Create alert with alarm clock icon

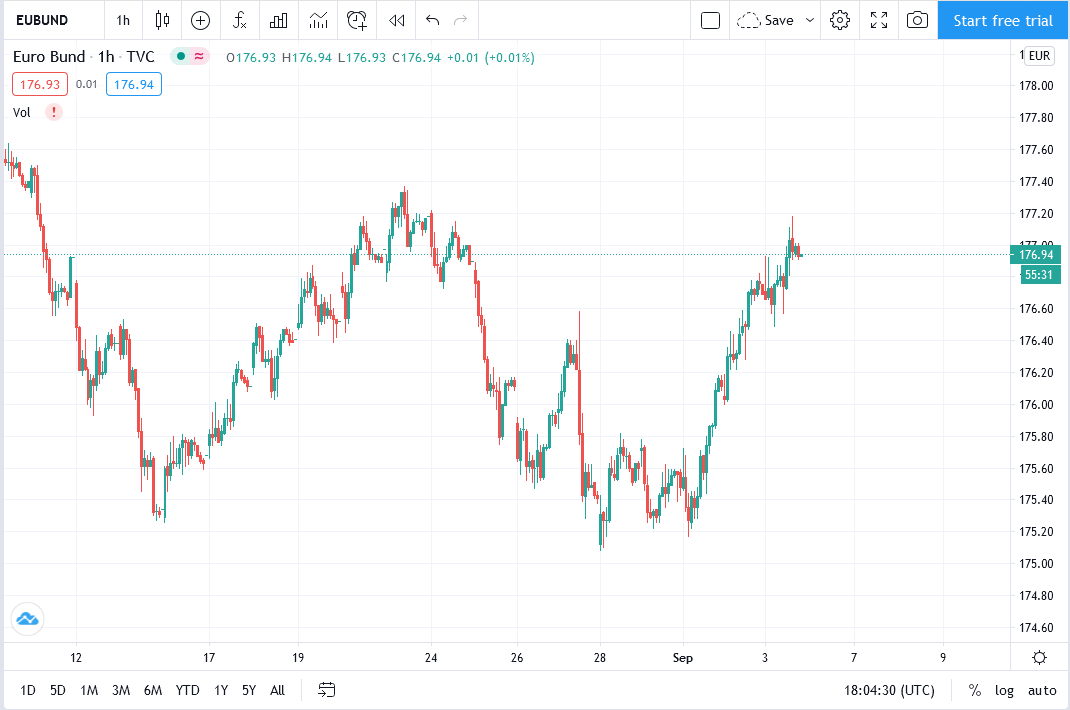357,20
